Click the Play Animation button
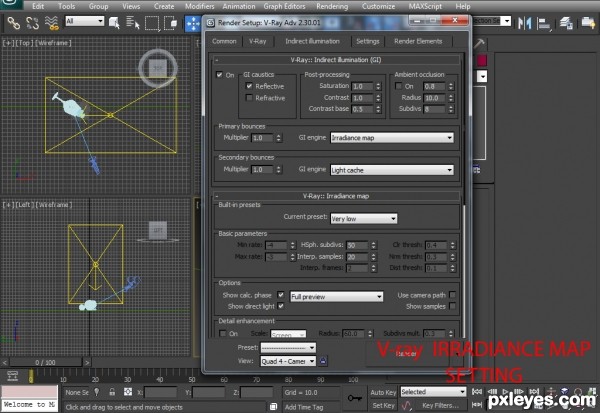 pos(505,392)
